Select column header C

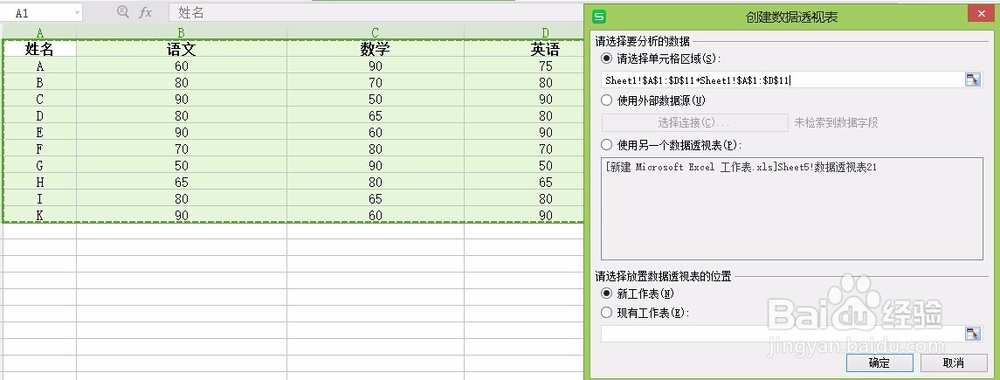[x=376, y=33]
